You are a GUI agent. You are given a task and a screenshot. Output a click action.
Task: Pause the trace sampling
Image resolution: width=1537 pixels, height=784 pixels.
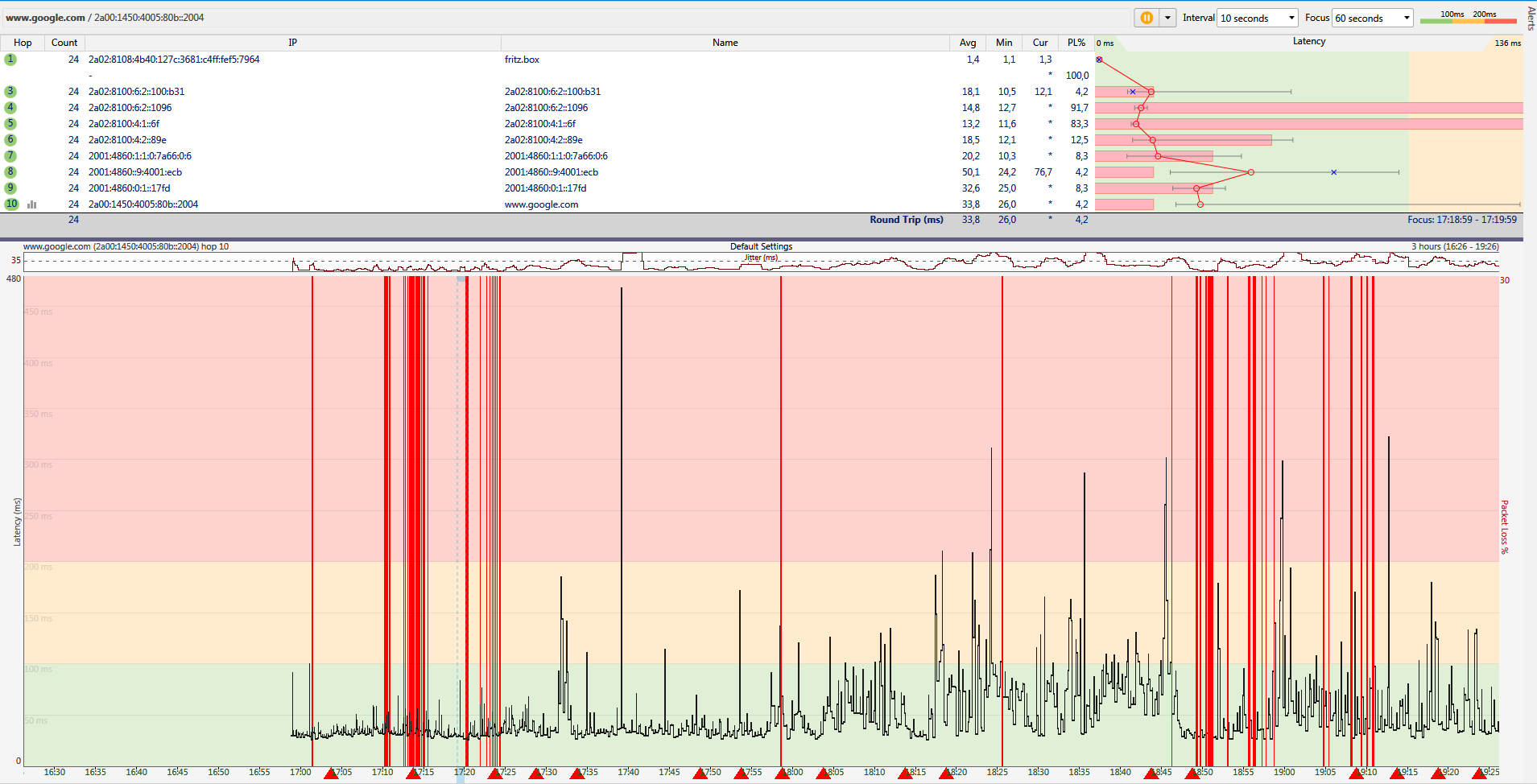coord(1147,17)
